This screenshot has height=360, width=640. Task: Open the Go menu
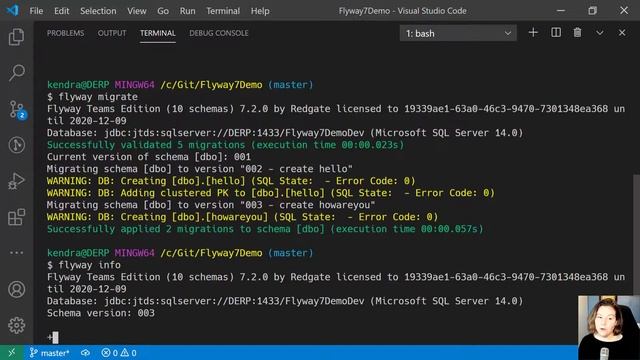coord(163,11)
